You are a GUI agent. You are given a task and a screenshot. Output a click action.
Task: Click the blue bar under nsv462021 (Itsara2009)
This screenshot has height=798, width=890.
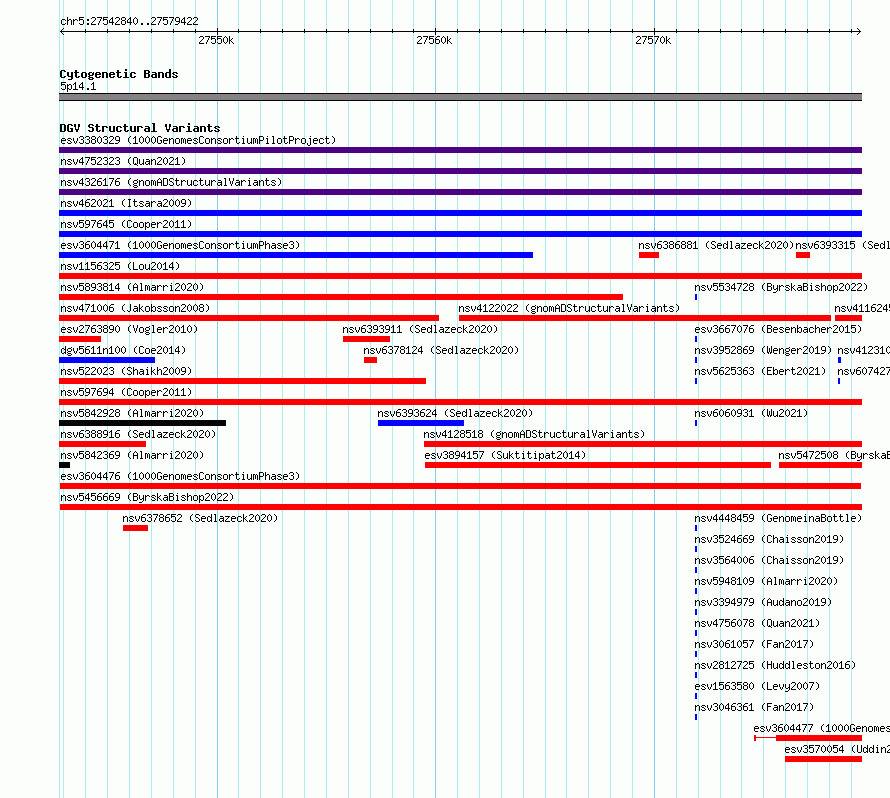[460, 213]
